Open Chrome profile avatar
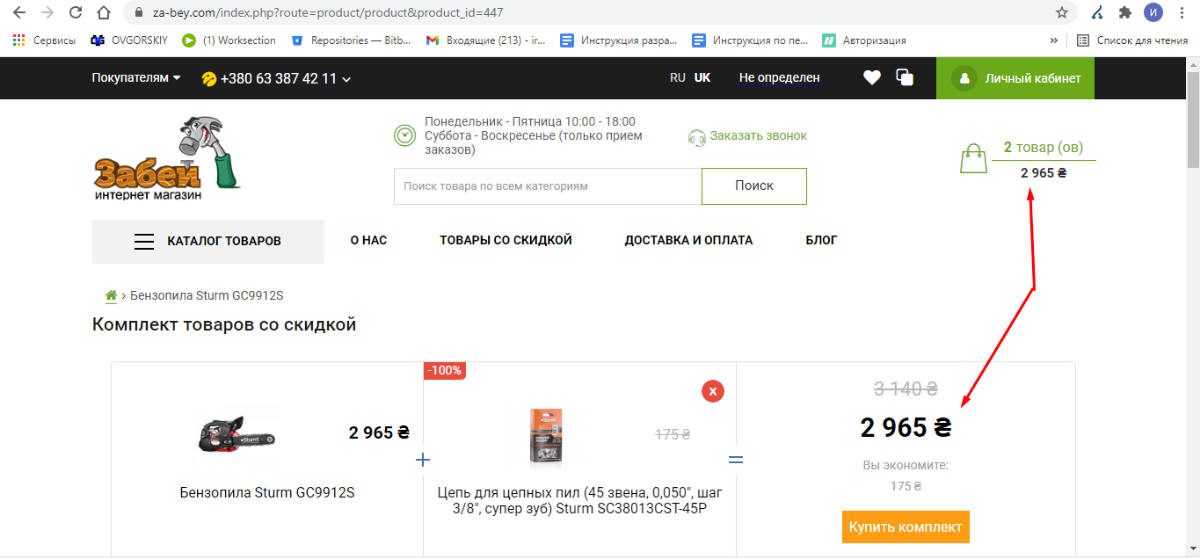This screenshot has width=1200, height=559. click(1153, 13)
